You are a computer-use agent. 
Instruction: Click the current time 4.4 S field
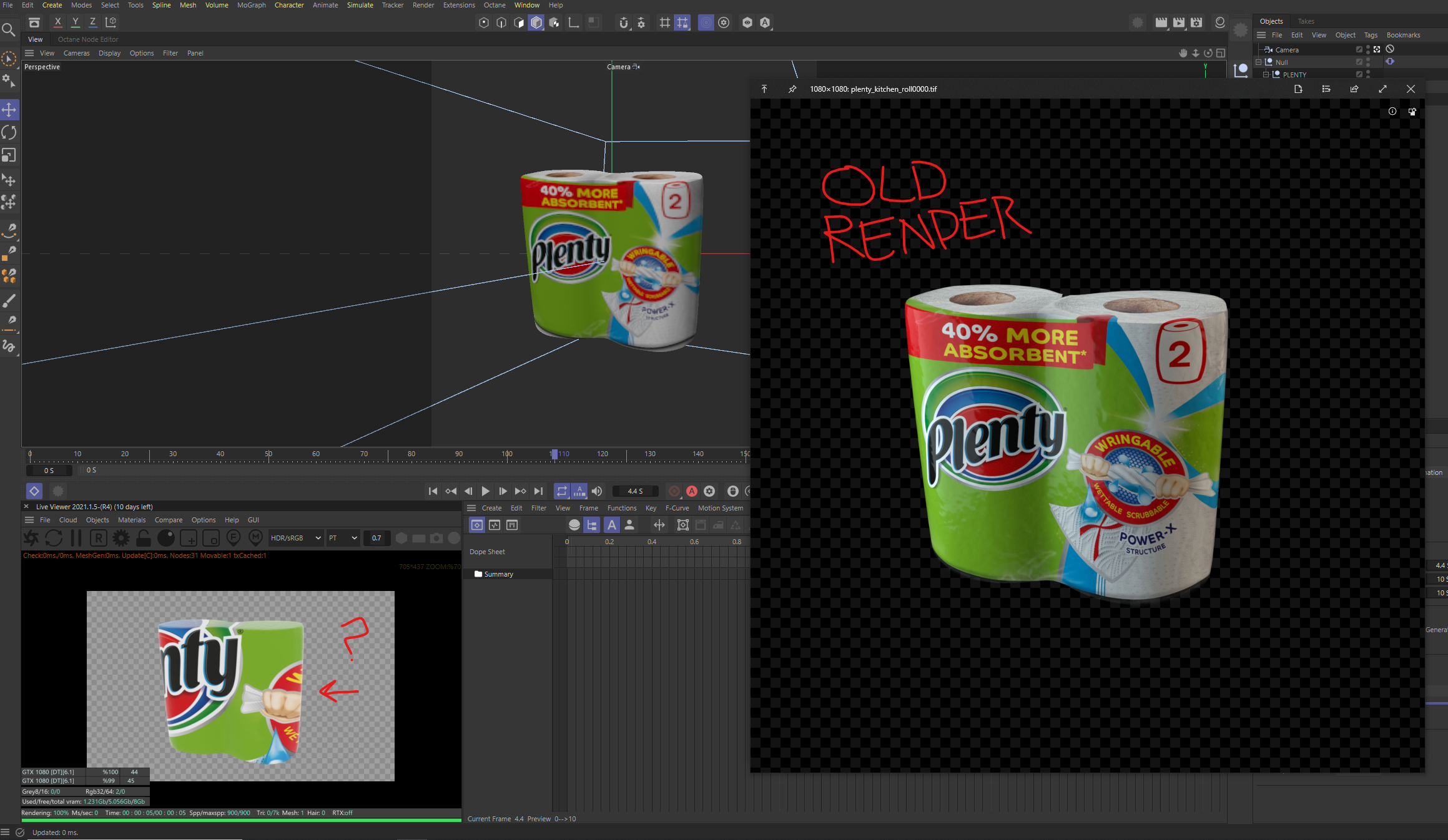[635, 491]
